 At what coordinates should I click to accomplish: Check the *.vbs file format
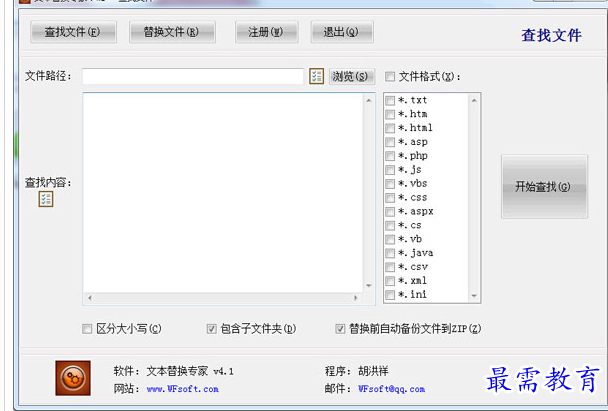[390, 184]
